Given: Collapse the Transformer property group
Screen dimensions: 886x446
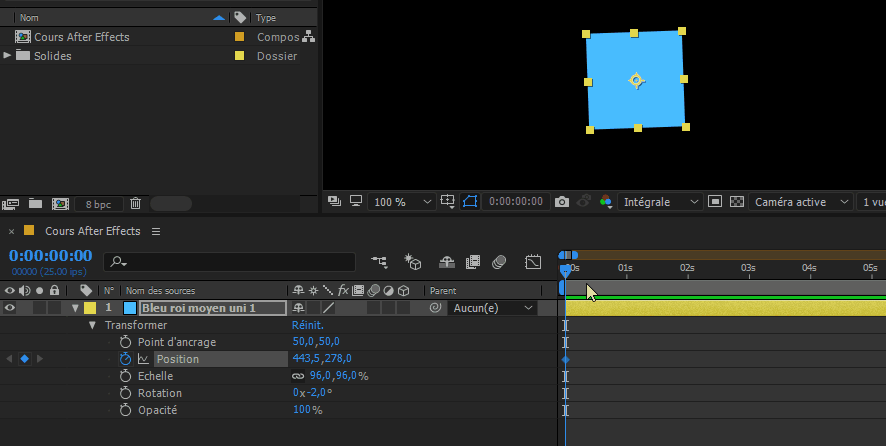Looking at the screenshot, I should [92, 325].
